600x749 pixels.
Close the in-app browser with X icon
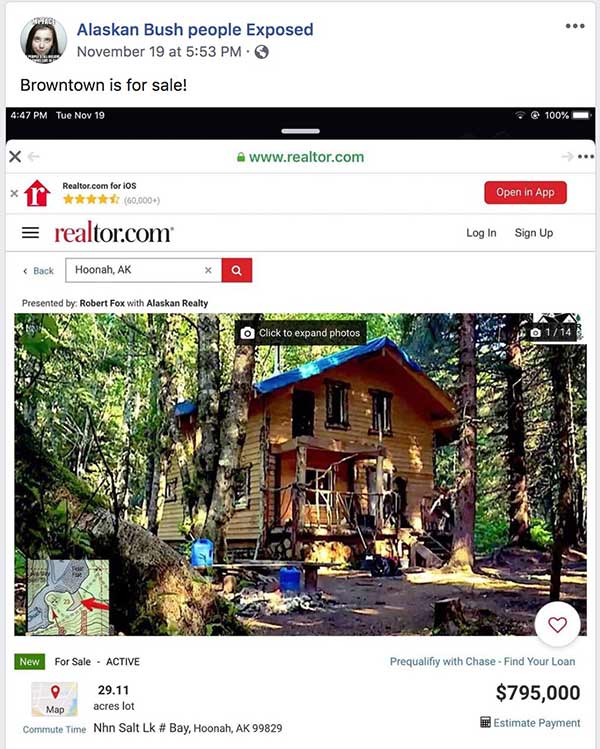15,157
